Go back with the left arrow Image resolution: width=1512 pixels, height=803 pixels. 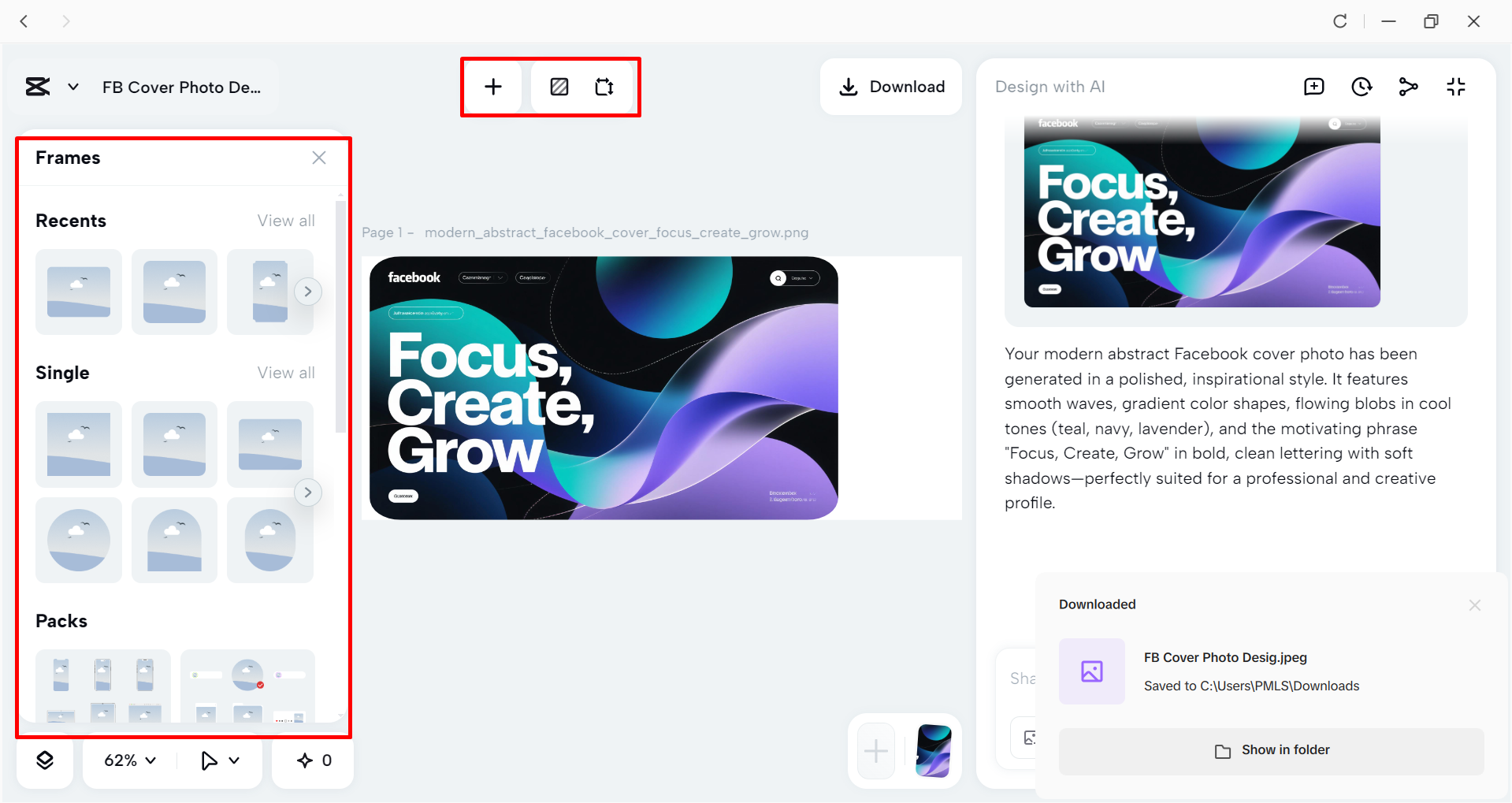24,21
